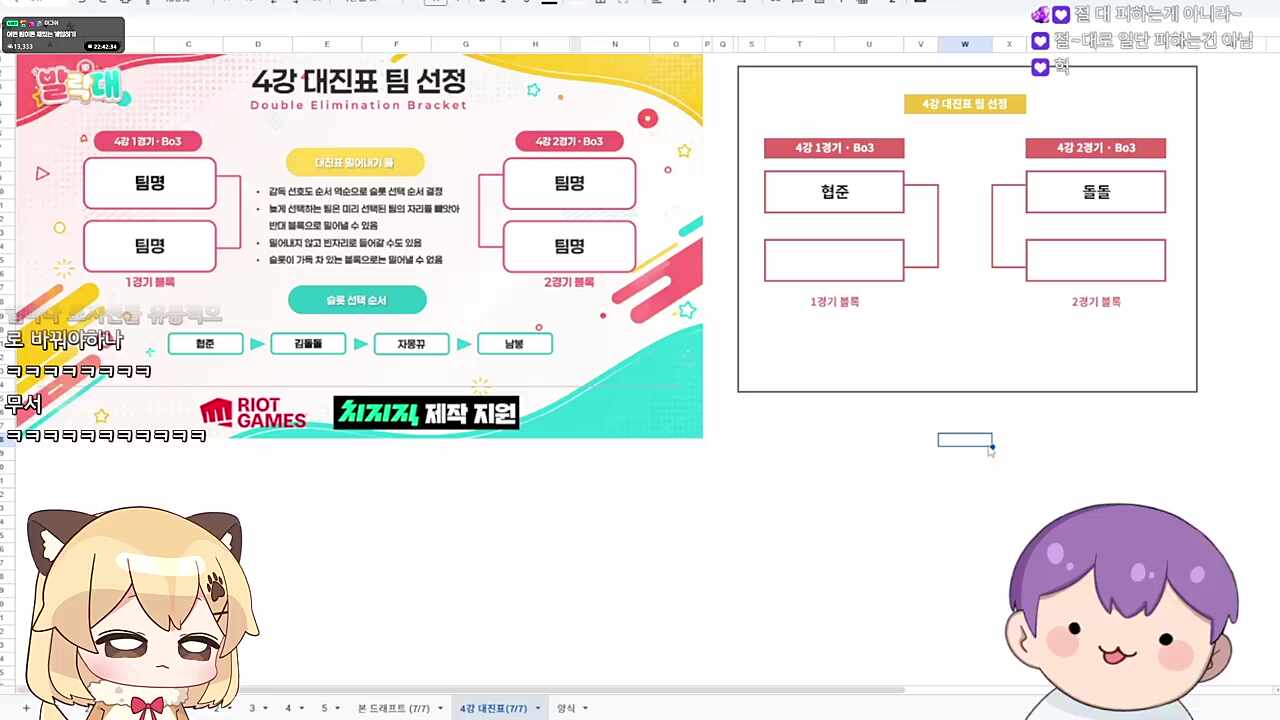Add a new sheet with the plus button

27,708
